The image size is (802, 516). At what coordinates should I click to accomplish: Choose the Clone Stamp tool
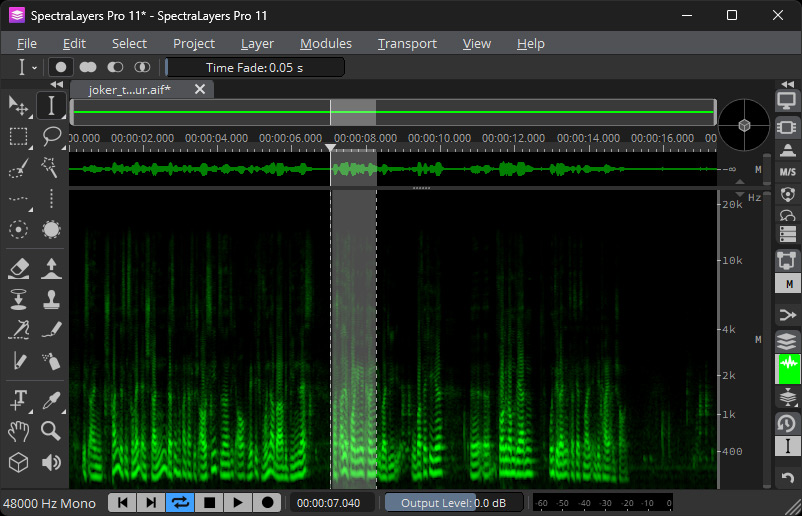click(x=51, y=299)
